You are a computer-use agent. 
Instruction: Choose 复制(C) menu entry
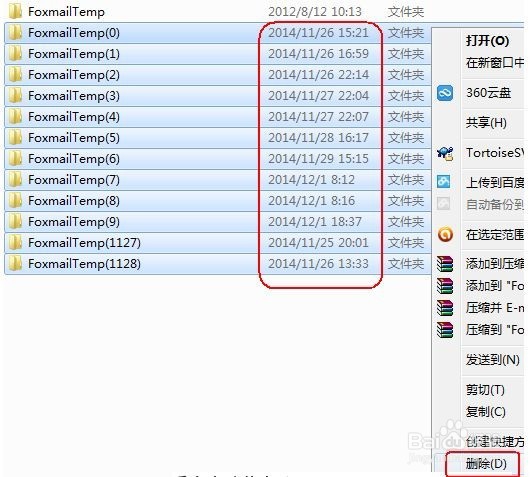(486, 412)
